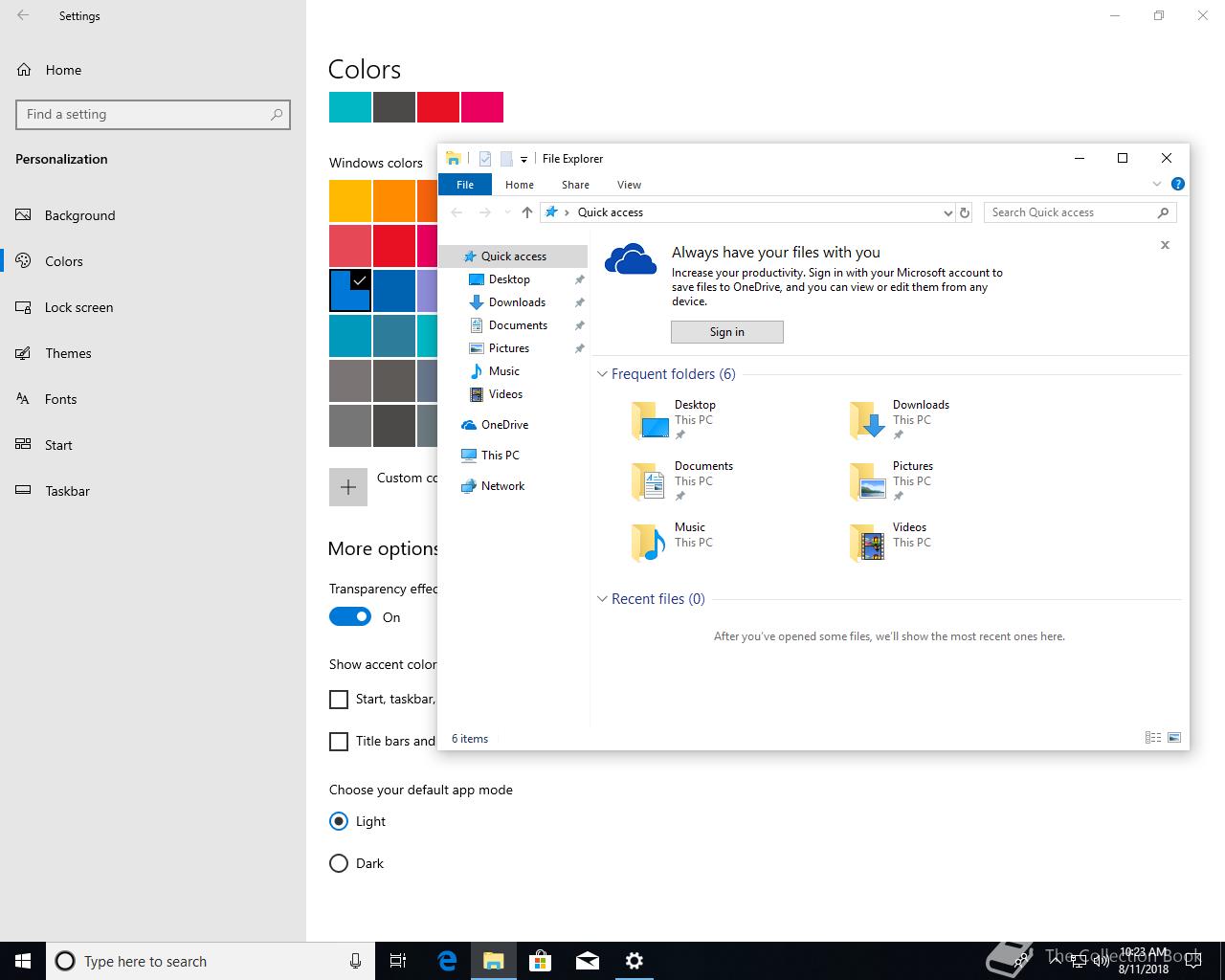Open the Windows Start menu

(x=23, y=961)
